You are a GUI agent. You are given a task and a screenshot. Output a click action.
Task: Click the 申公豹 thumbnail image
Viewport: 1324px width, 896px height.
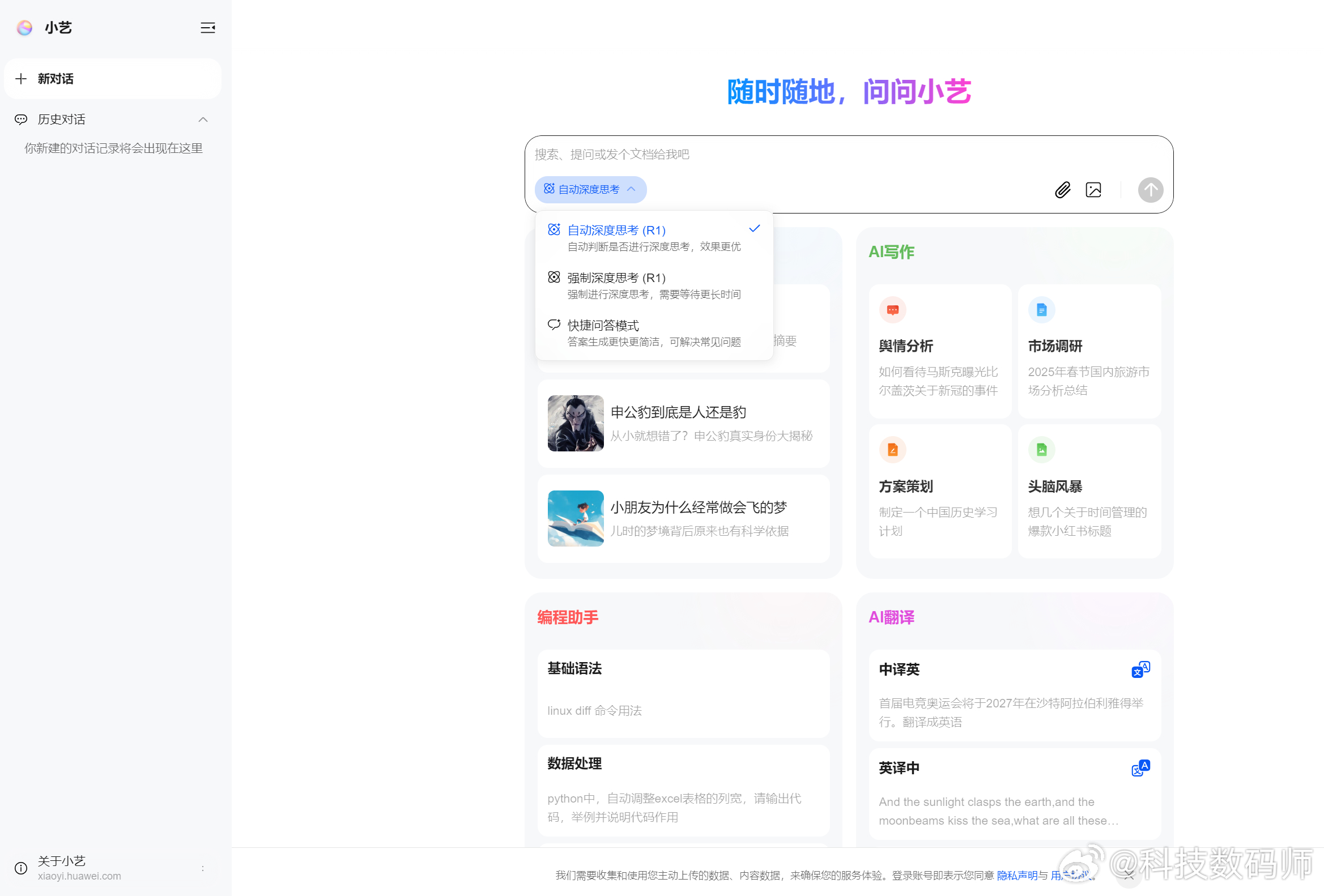[576, 423]
